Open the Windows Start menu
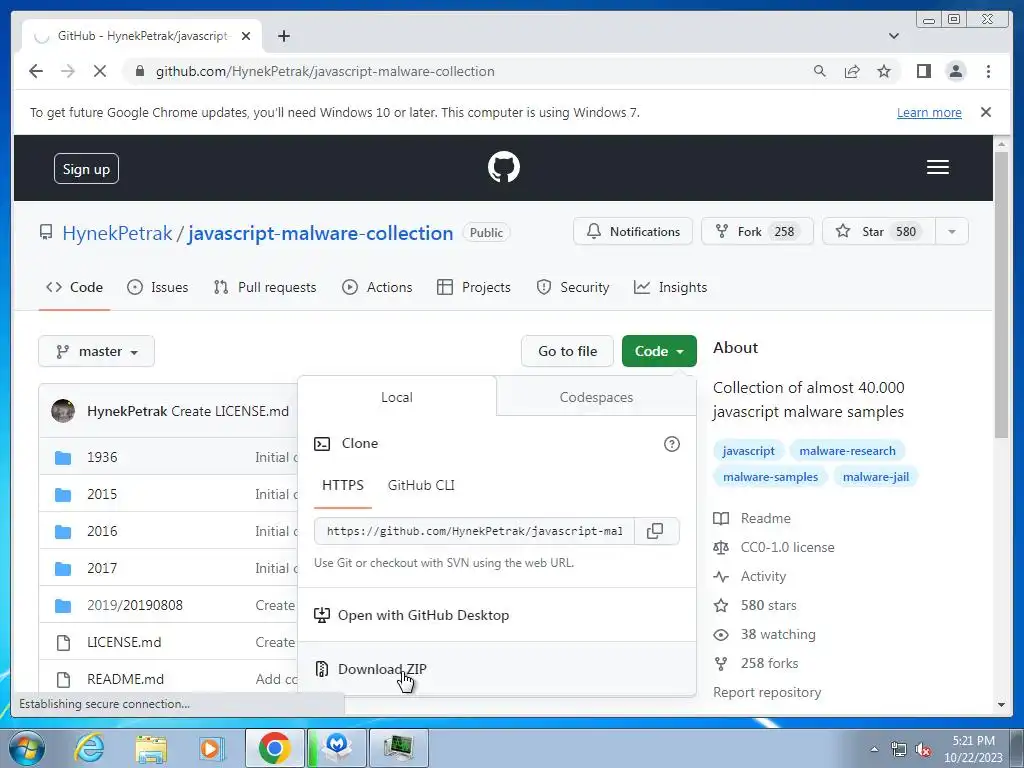This screenshot has height=768, width=1024. click(26, 748)
